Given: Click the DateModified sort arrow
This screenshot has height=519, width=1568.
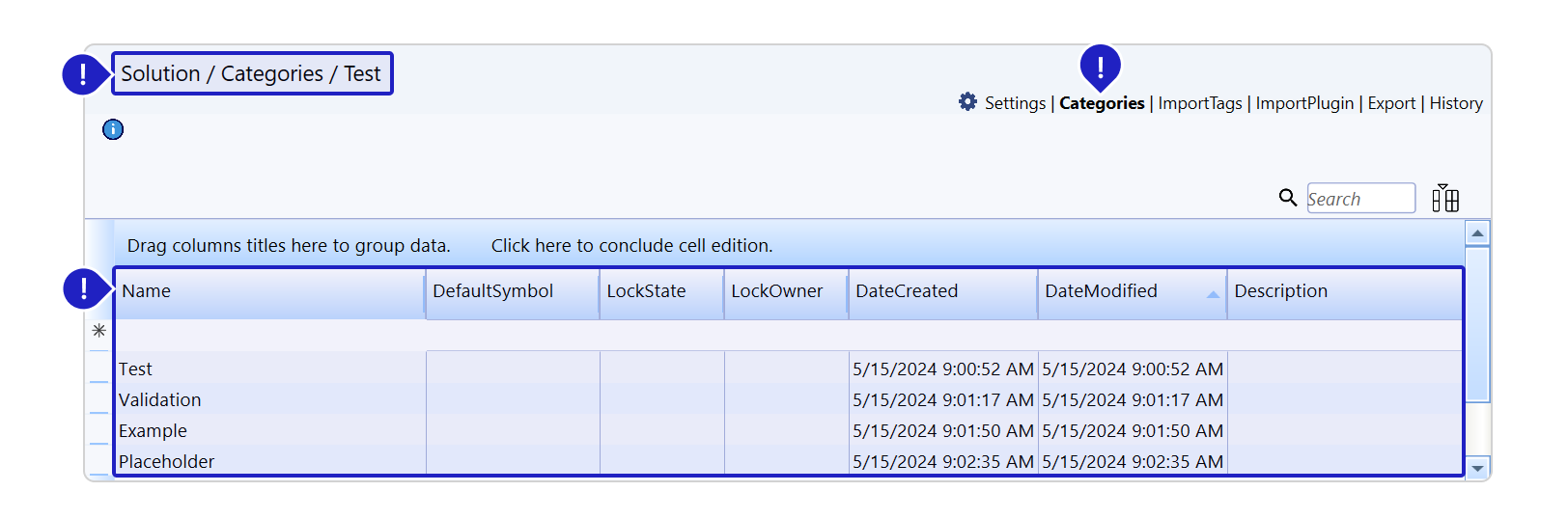Looking at the screenshot, I should [1213, 294].
